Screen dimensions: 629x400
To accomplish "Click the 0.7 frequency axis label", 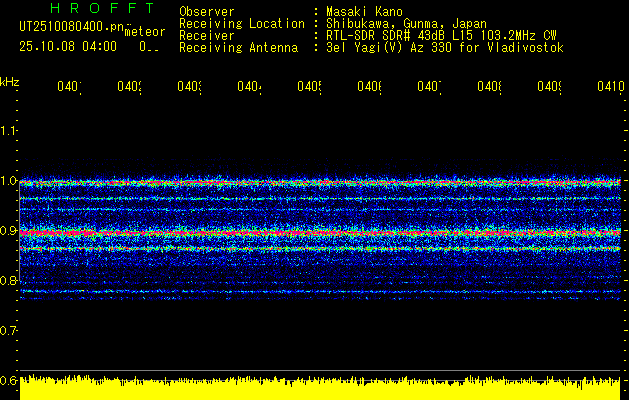I will coord(9,331).
